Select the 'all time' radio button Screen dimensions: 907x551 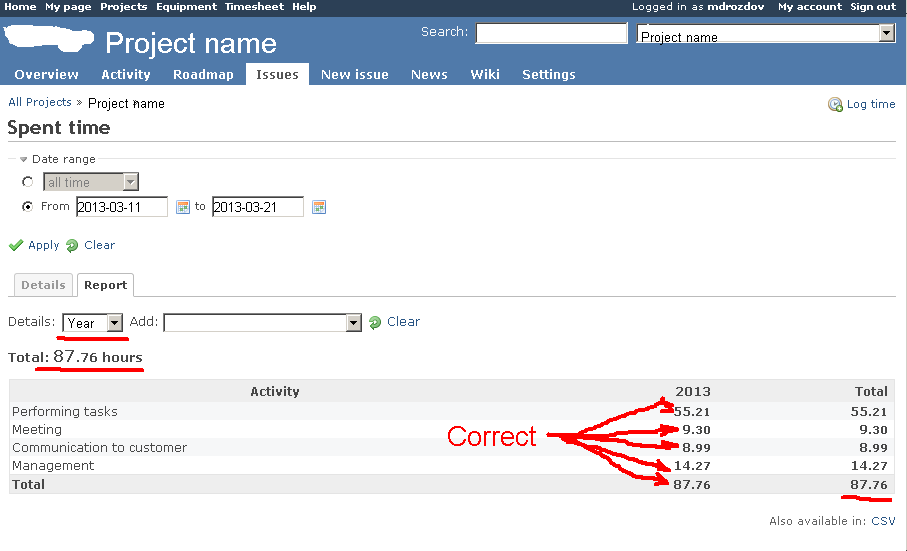tap(27, 182)
